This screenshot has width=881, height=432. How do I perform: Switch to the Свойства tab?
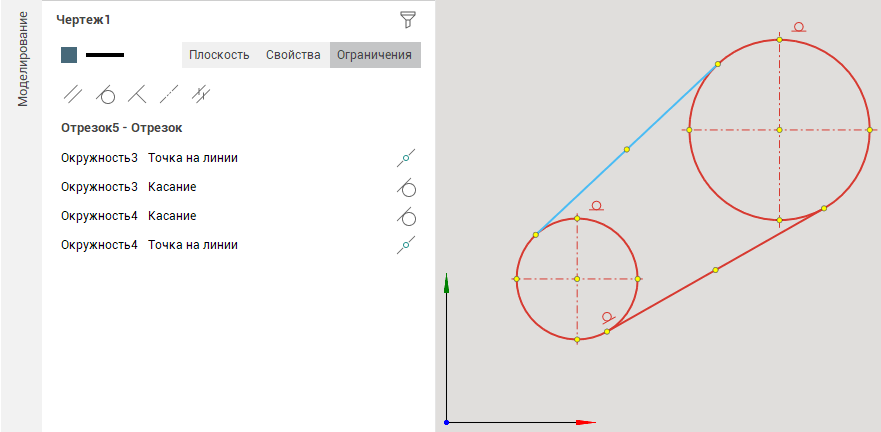tap(293, 55)
